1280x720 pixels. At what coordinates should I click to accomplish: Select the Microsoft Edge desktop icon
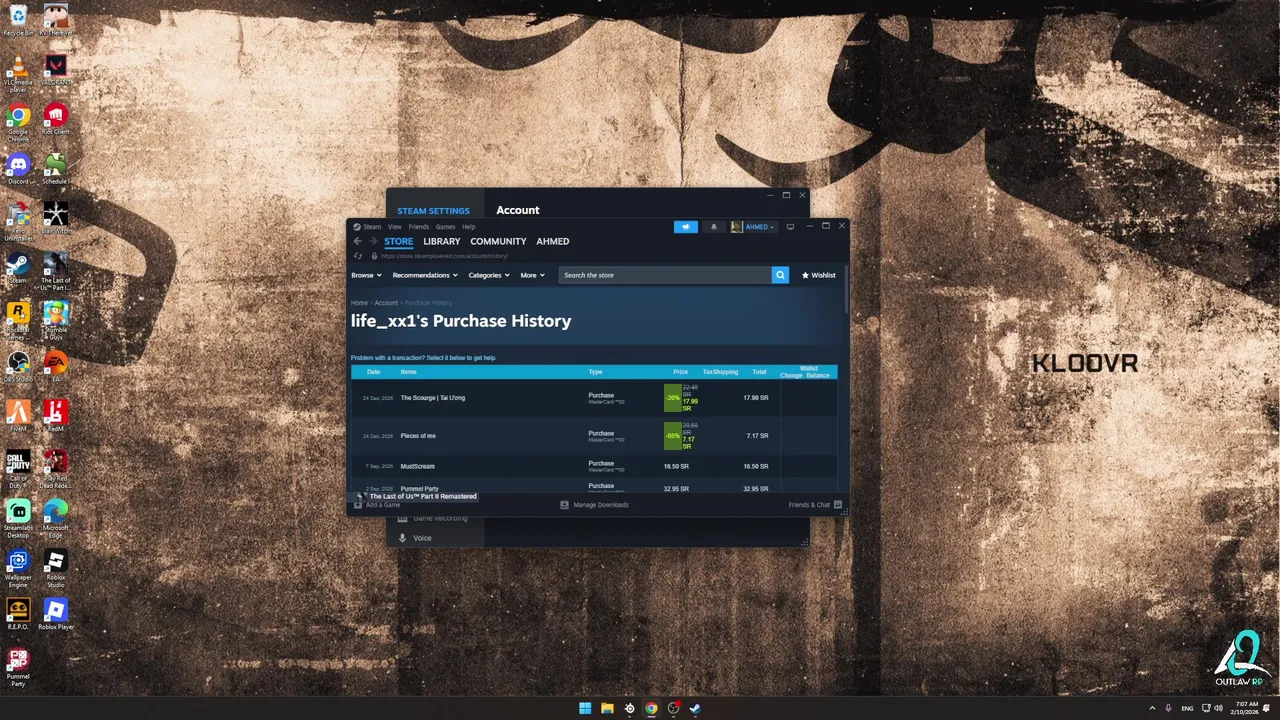pyautogui.click(x=56, y=520)
